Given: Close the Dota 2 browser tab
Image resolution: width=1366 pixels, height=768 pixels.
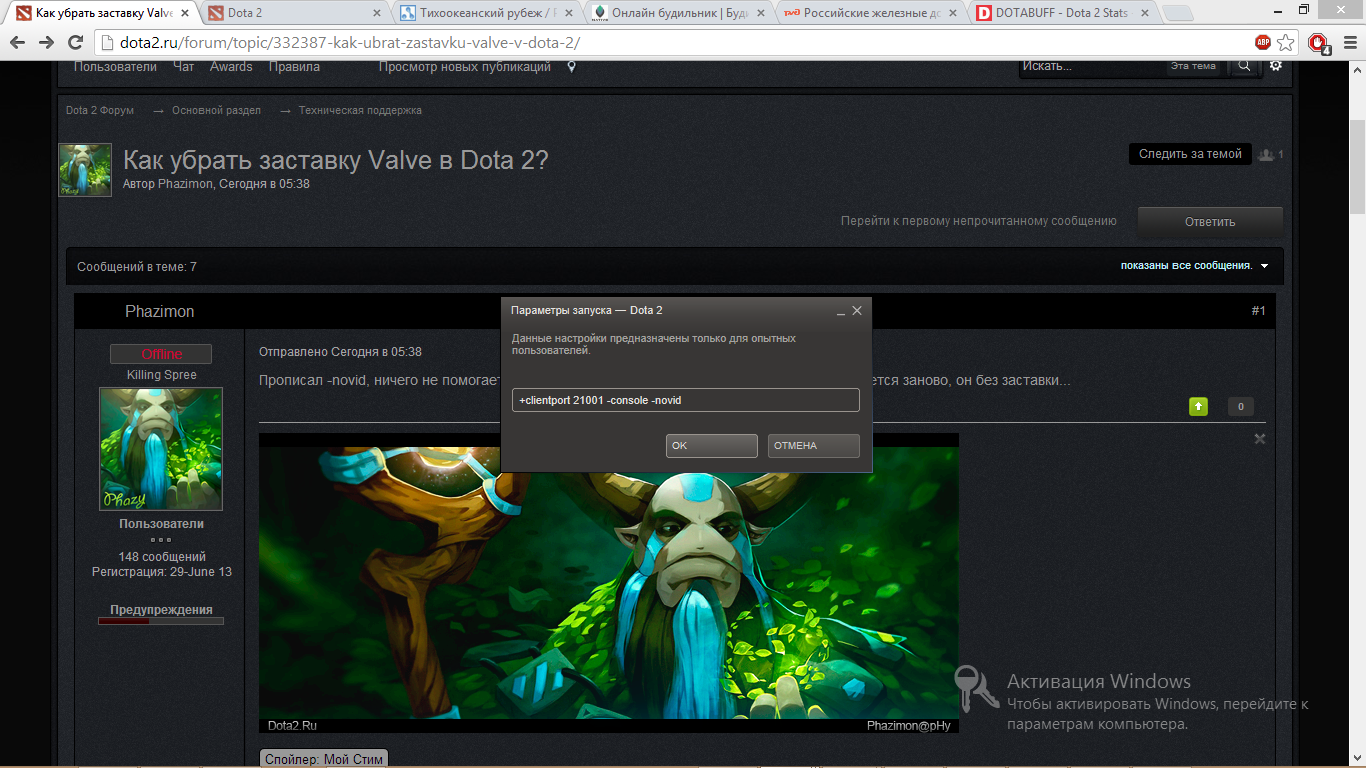Looking at the screenshot, I should pyautogui.click(x=377, y=13).
